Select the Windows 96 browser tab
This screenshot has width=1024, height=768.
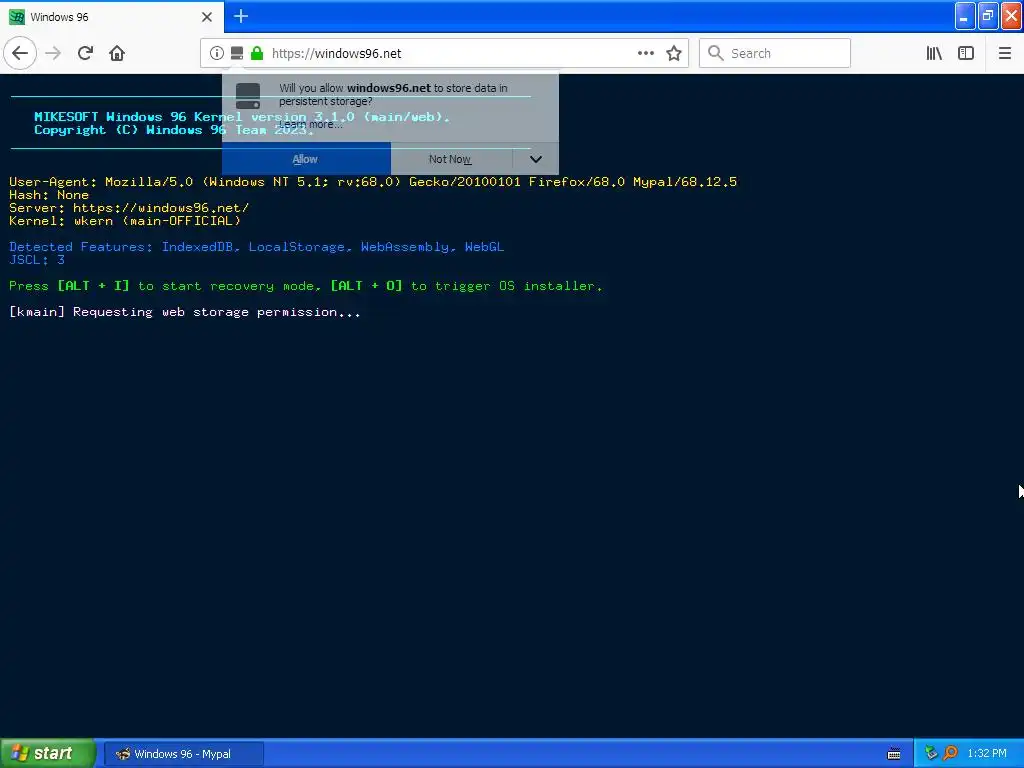click(111, 17)
